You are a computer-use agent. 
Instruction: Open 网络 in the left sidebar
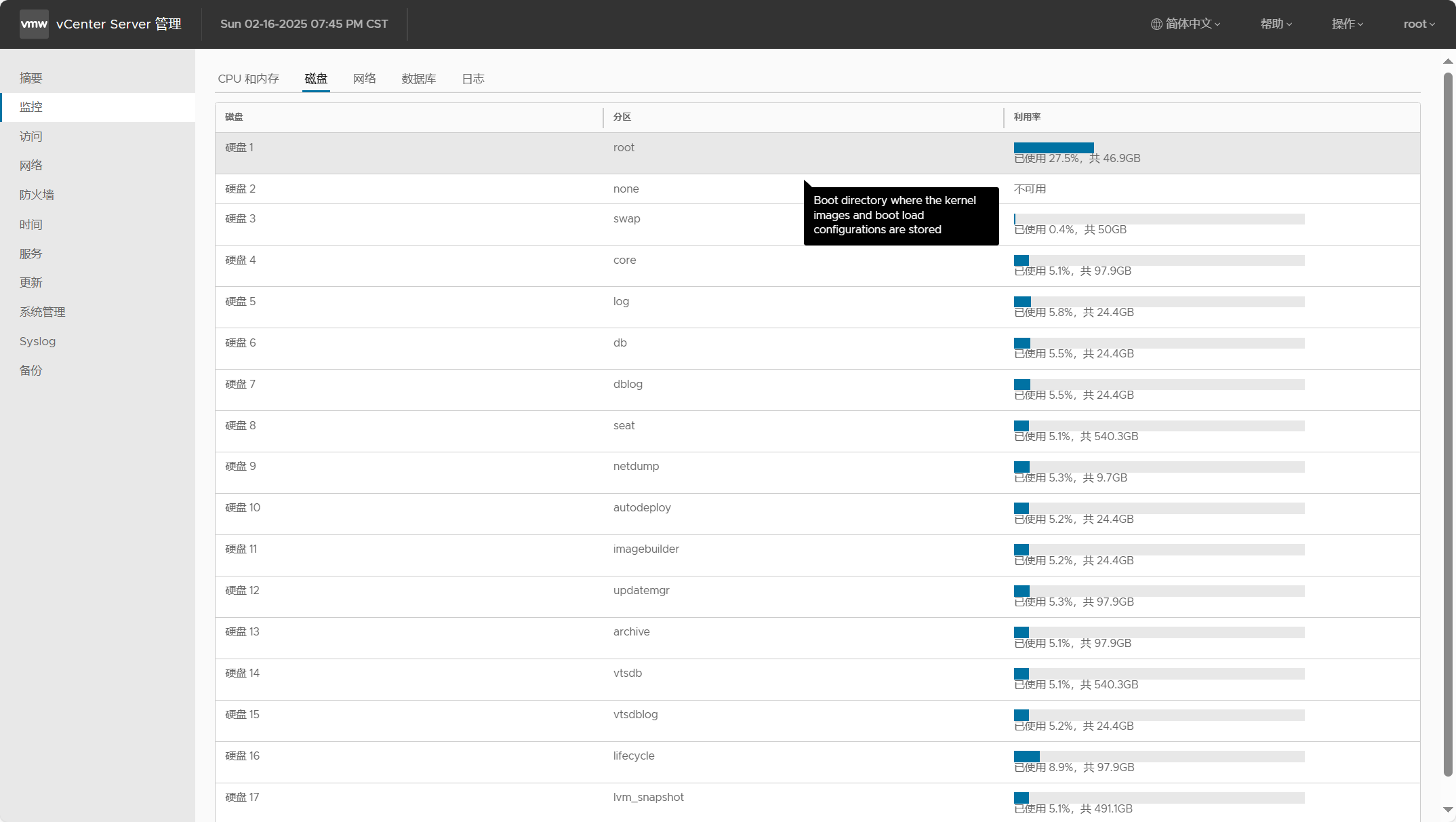[x=98, y=165]
